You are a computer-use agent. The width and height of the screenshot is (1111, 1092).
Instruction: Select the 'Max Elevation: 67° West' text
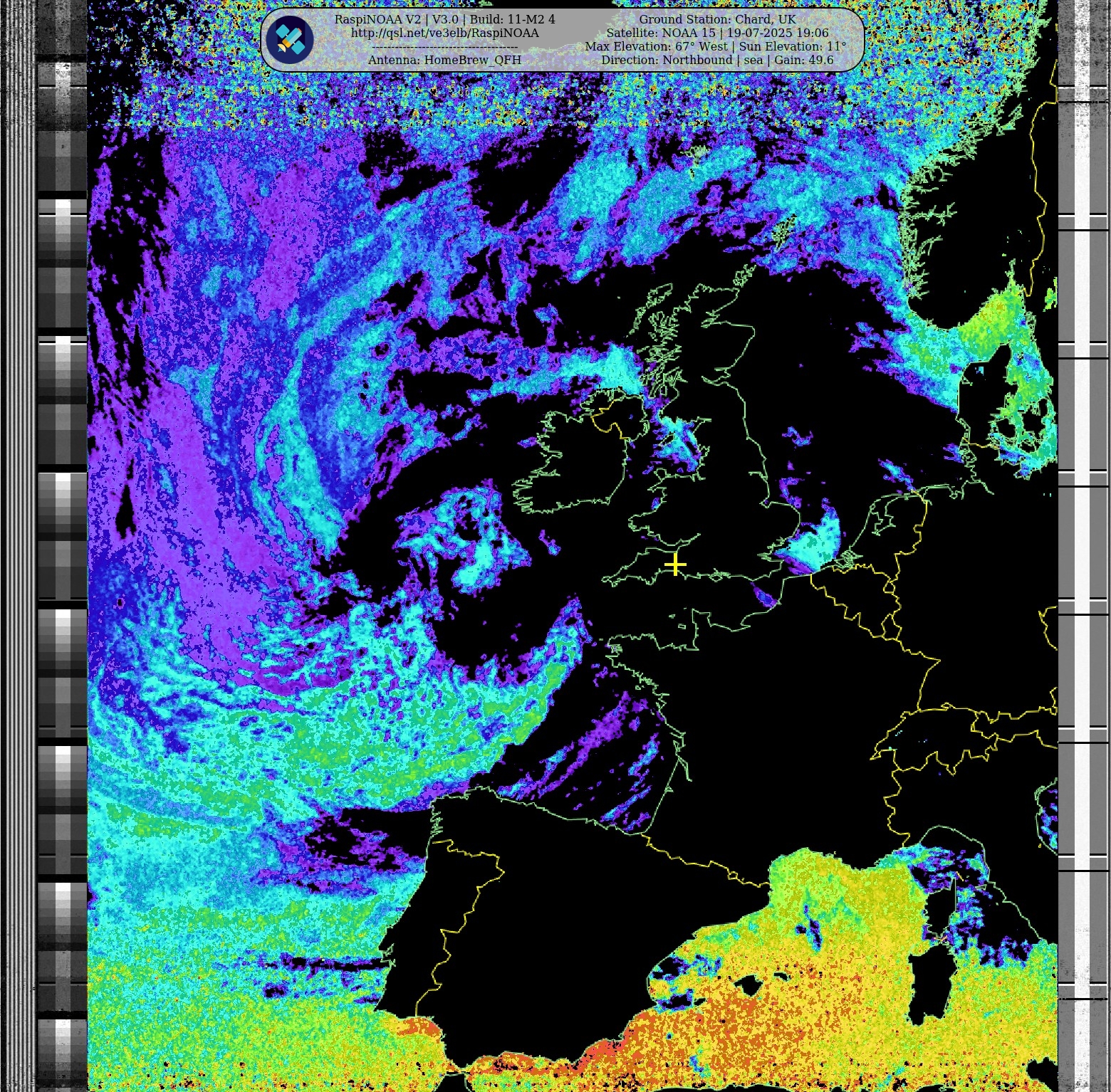656,47
